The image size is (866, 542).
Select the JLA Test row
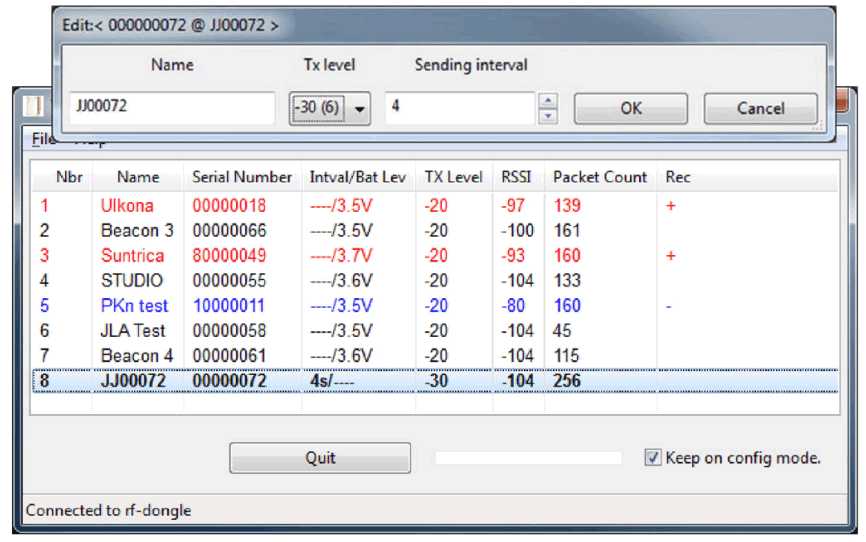pos(435,330)
